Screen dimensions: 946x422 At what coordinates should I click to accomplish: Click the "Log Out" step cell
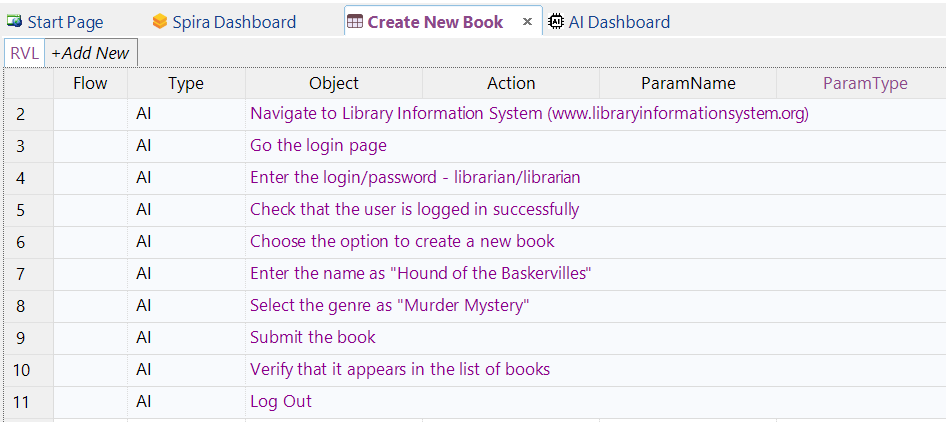(x=595, y=401)
